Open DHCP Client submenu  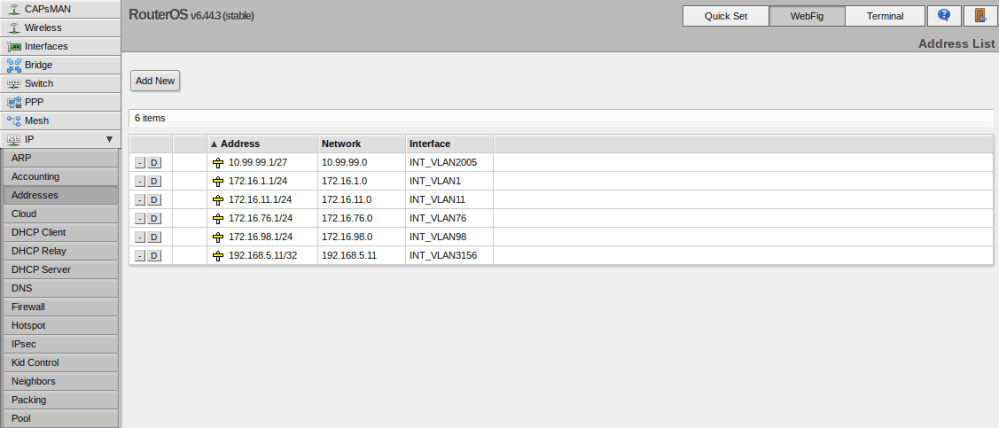coord(60,232)
